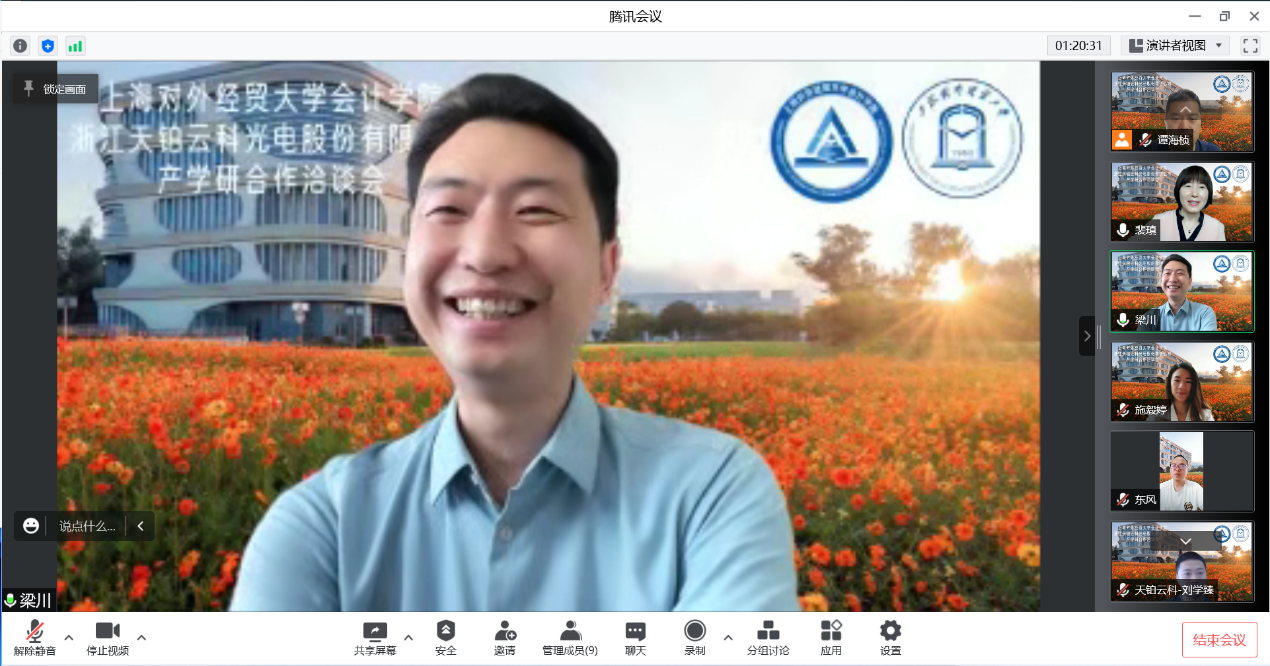Click the blue security shield icon
1270x666 pixels.
48,46
